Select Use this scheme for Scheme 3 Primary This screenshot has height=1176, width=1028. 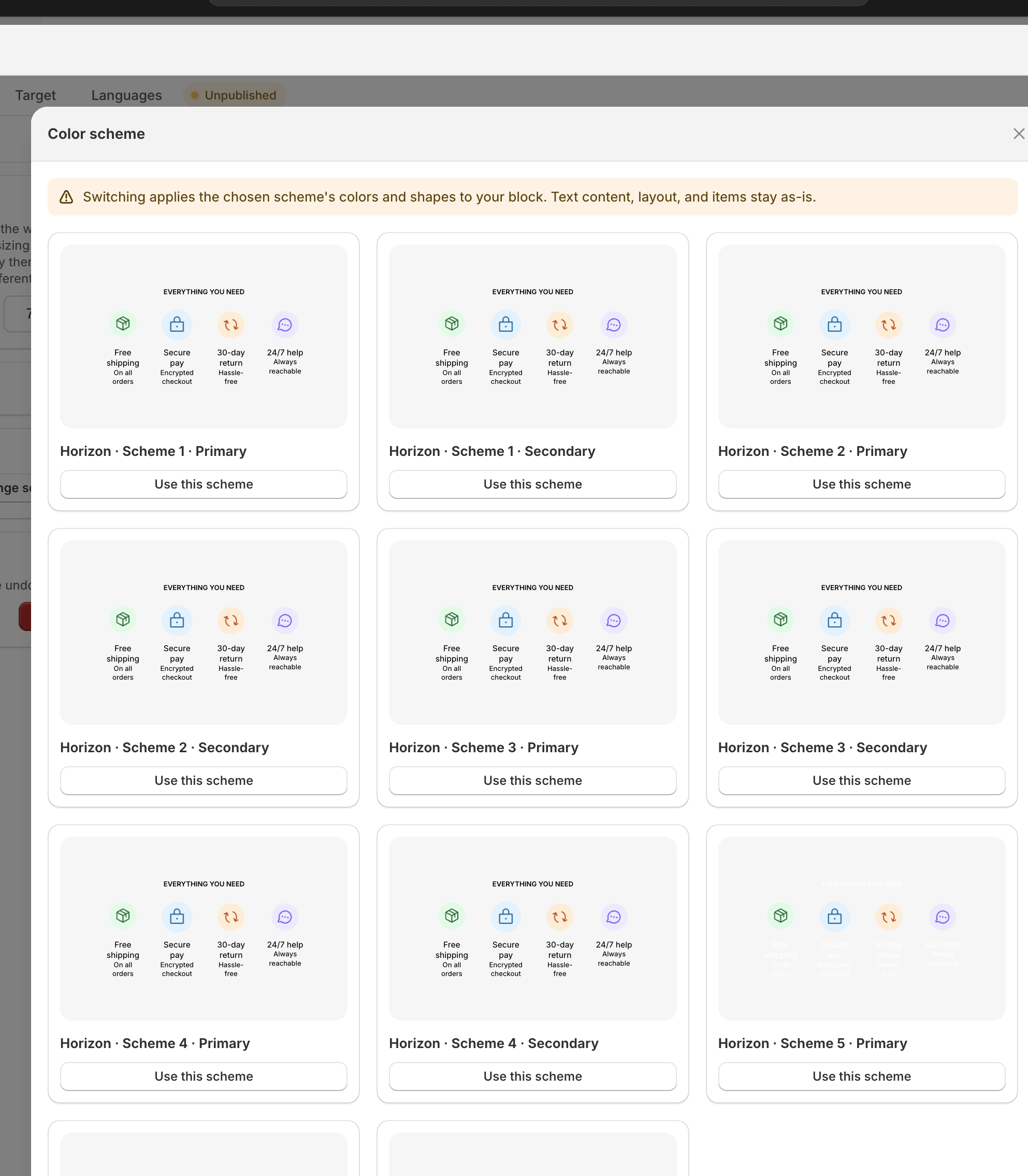(532, 780)
